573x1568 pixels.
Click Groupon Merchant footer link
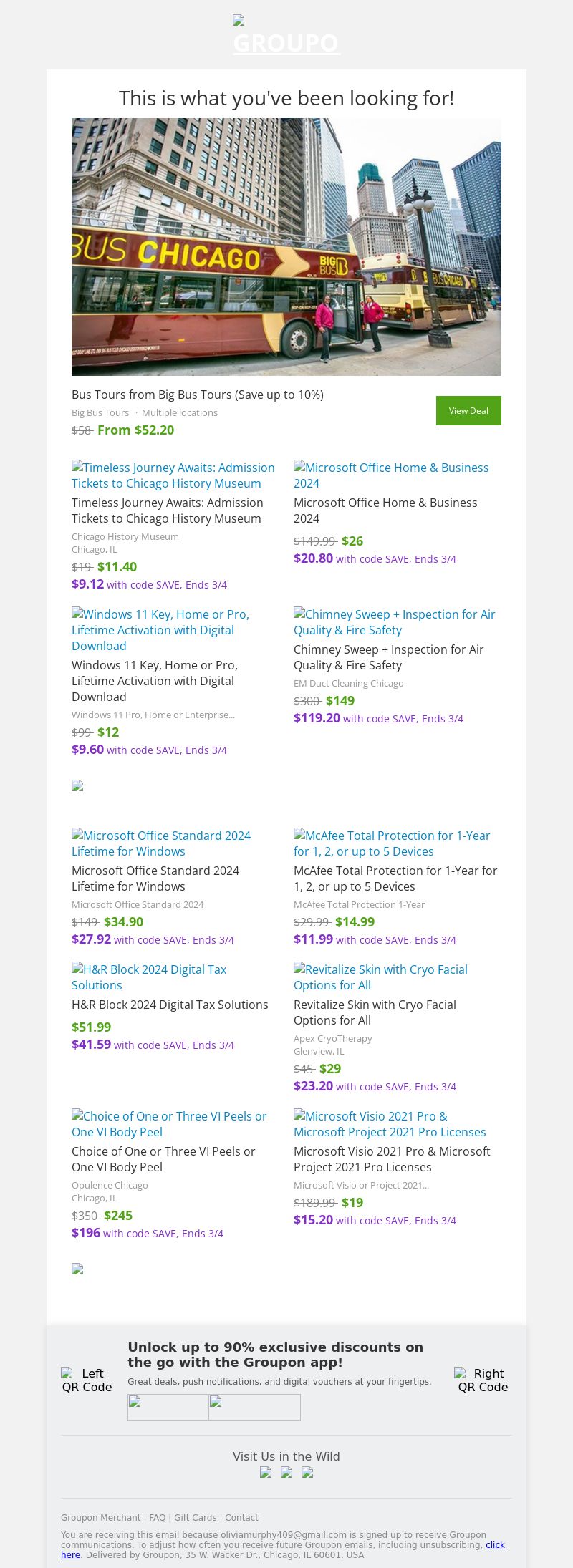coord(100,1517)
